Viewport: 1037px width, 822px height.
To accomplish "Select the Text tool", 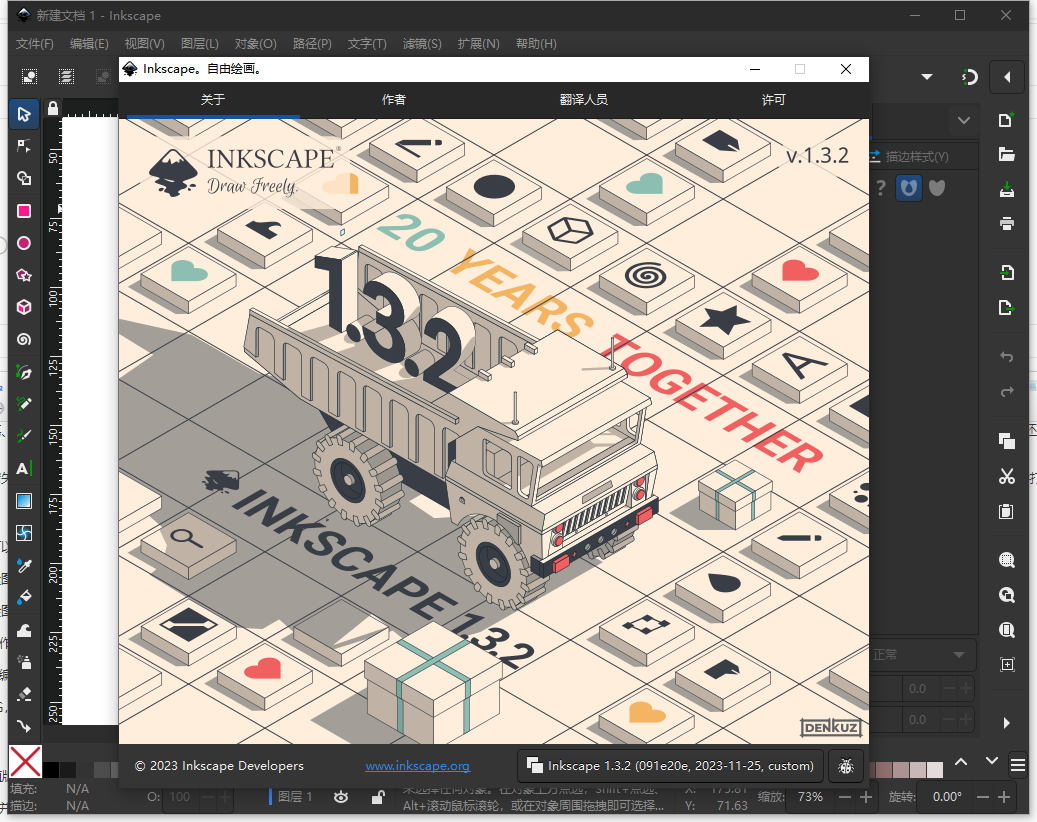I will (x=24, y=469).
